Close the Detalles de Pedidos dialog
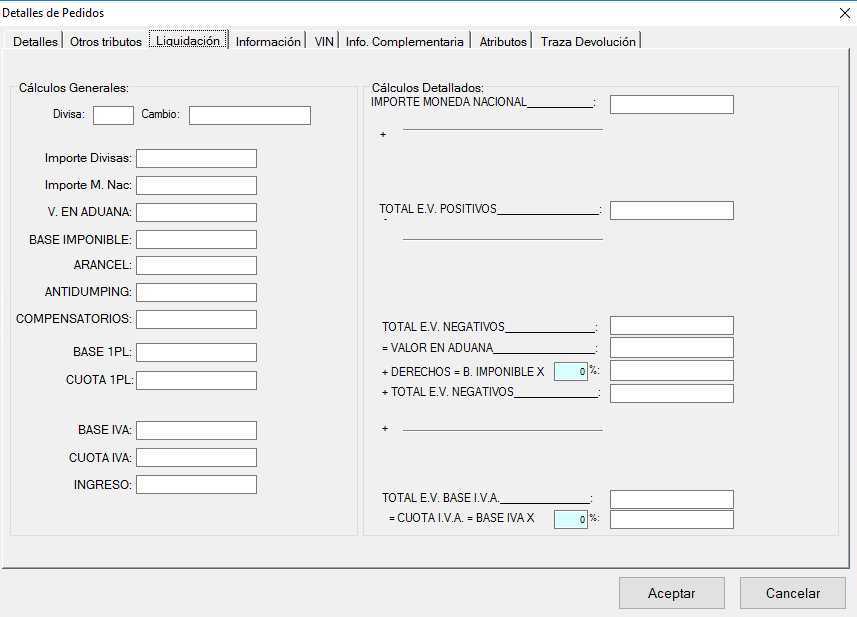 pos(840,13)
